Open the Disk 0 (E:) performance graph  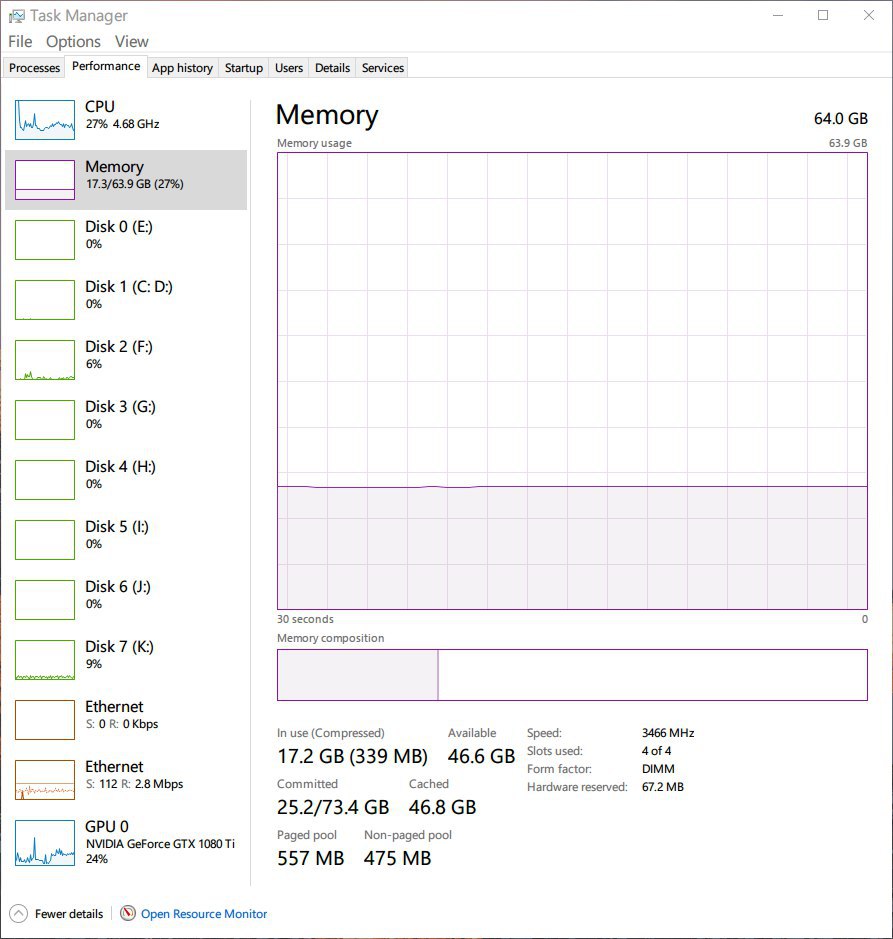click(x=45, y=240)
